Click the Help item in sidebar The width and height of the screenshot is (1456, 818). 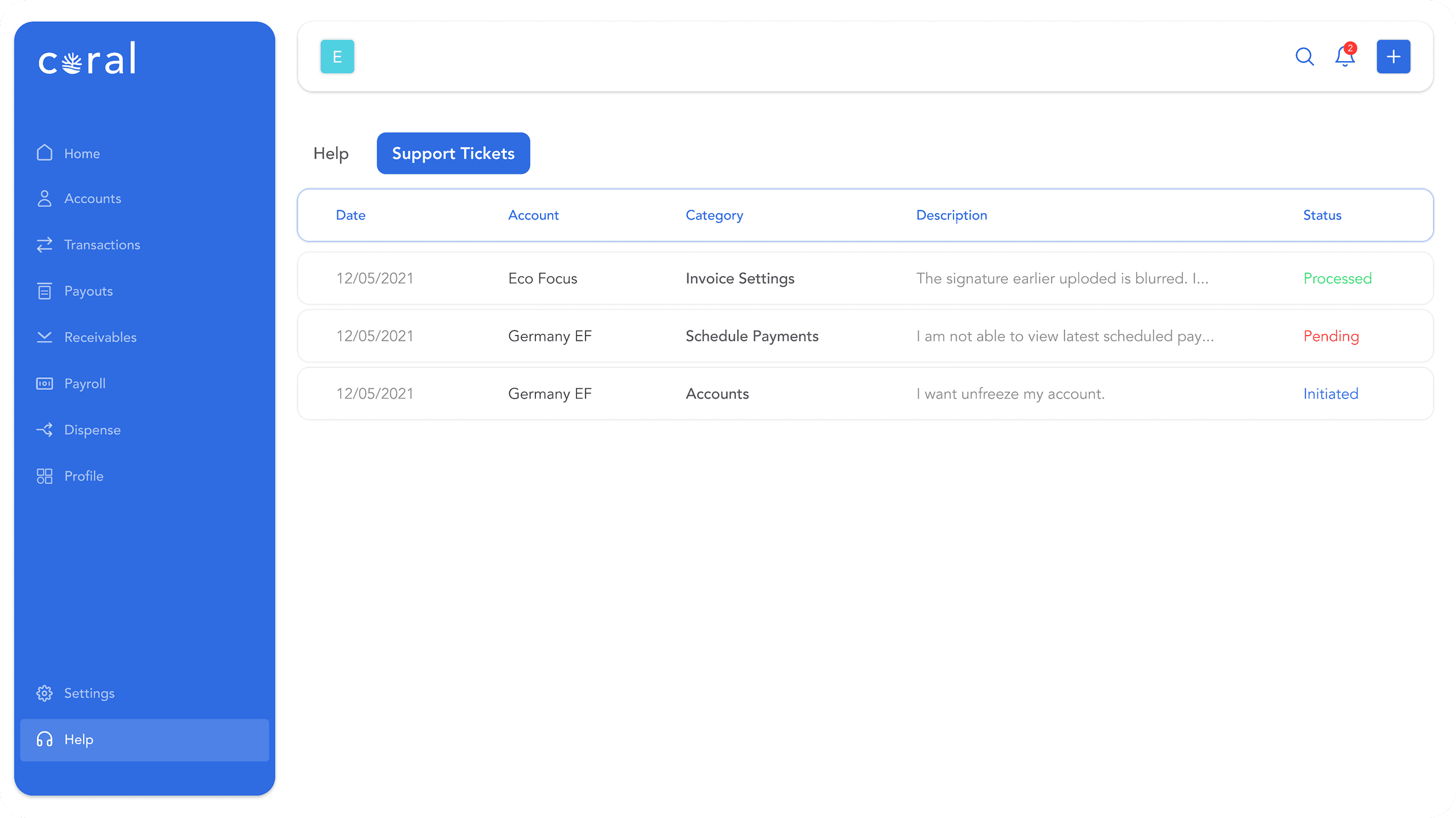click(79, 739)
